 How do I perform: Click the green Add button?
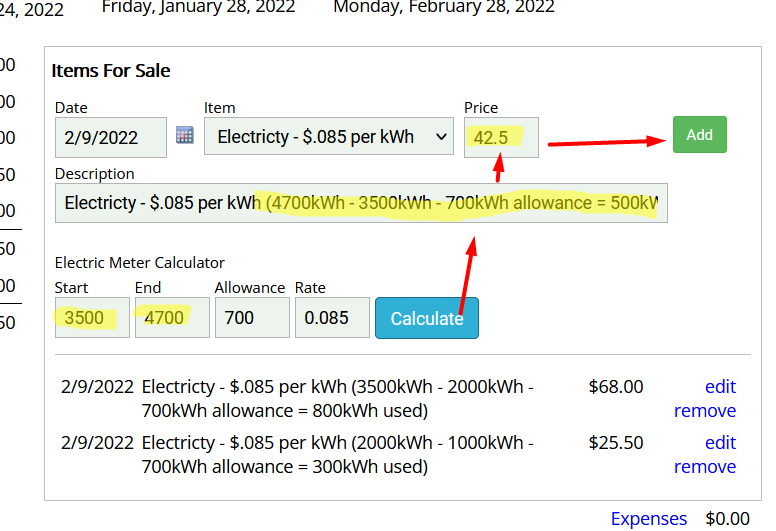click(x=699, y=135)
